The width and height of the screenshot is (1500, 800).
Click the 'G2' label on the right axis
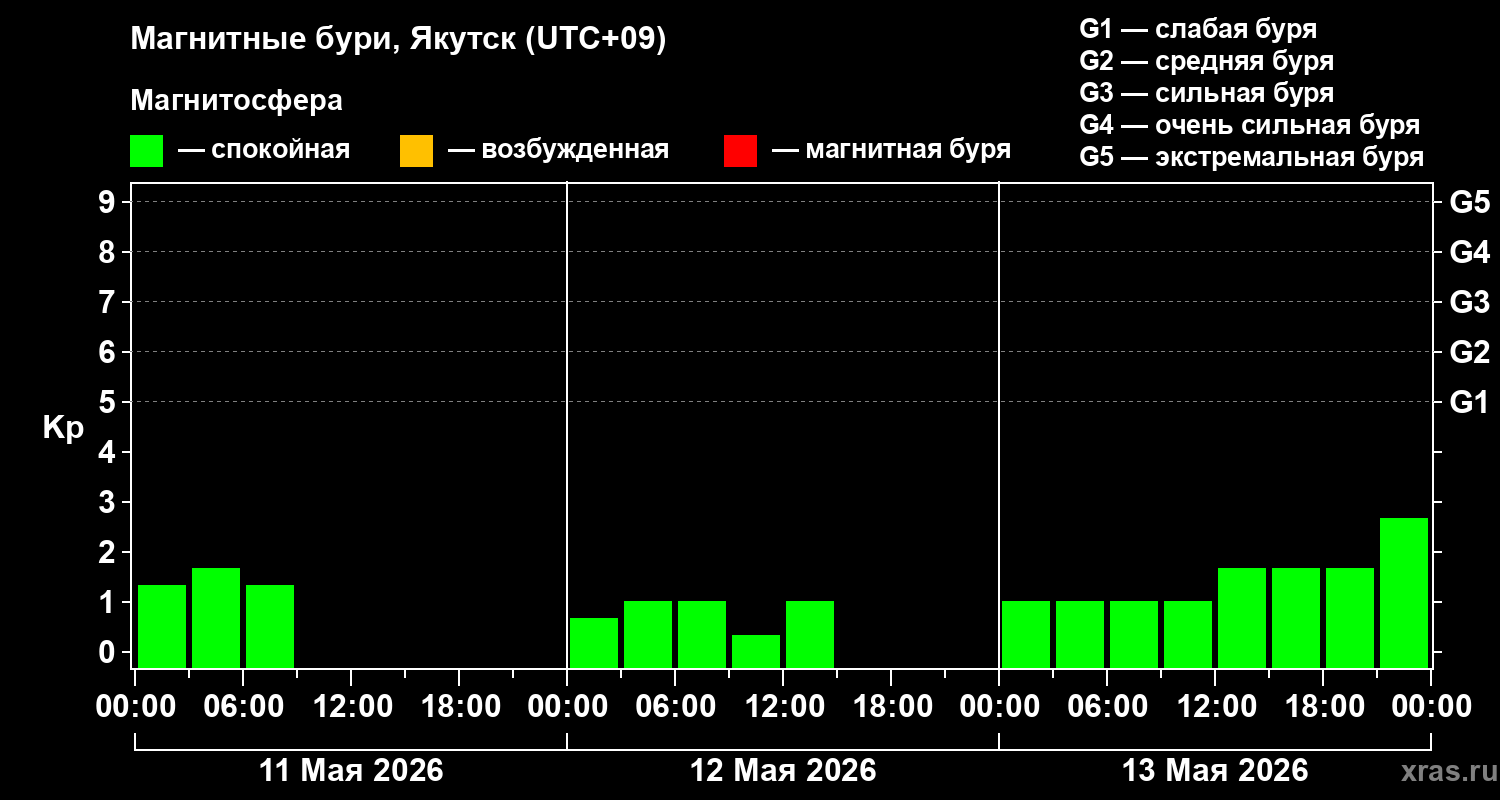1469,352
